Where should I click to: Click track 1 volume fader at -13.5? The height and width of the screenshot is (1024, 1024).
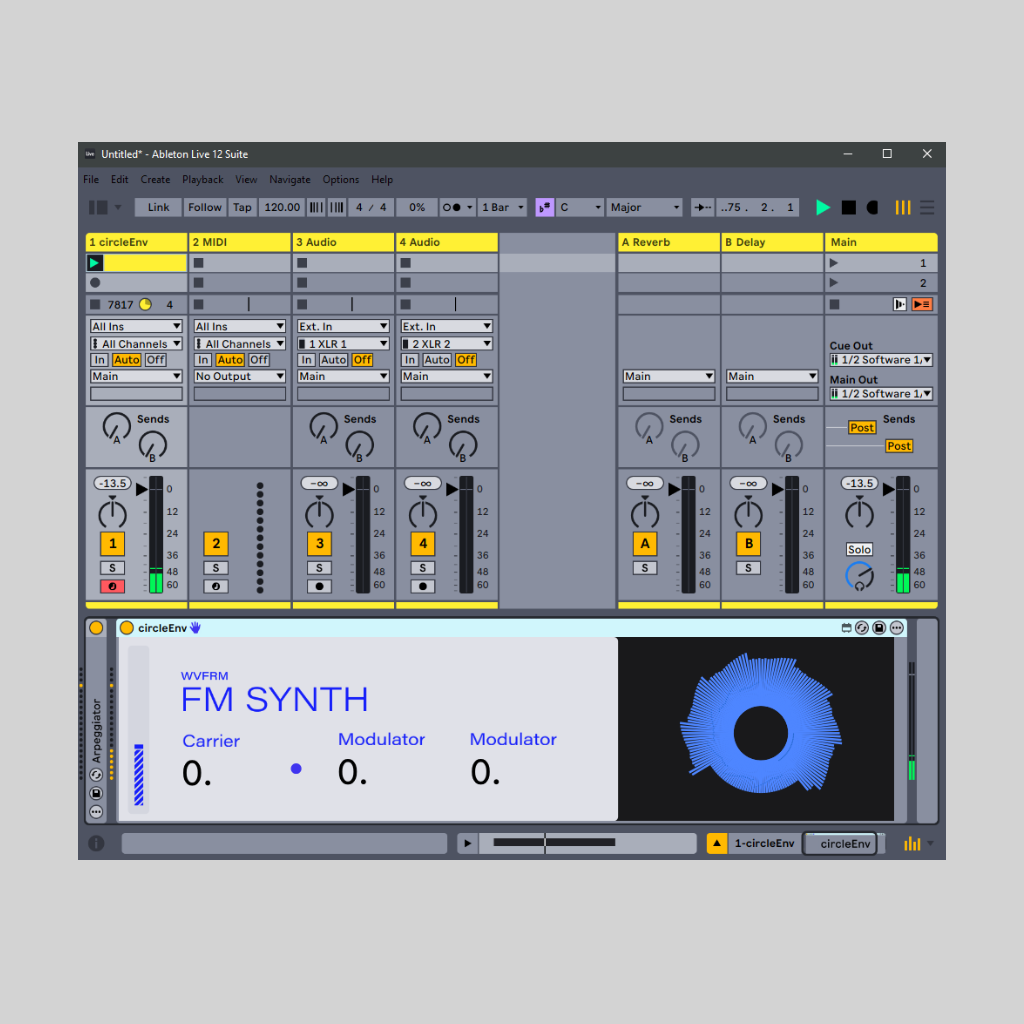tap(112, 484)
